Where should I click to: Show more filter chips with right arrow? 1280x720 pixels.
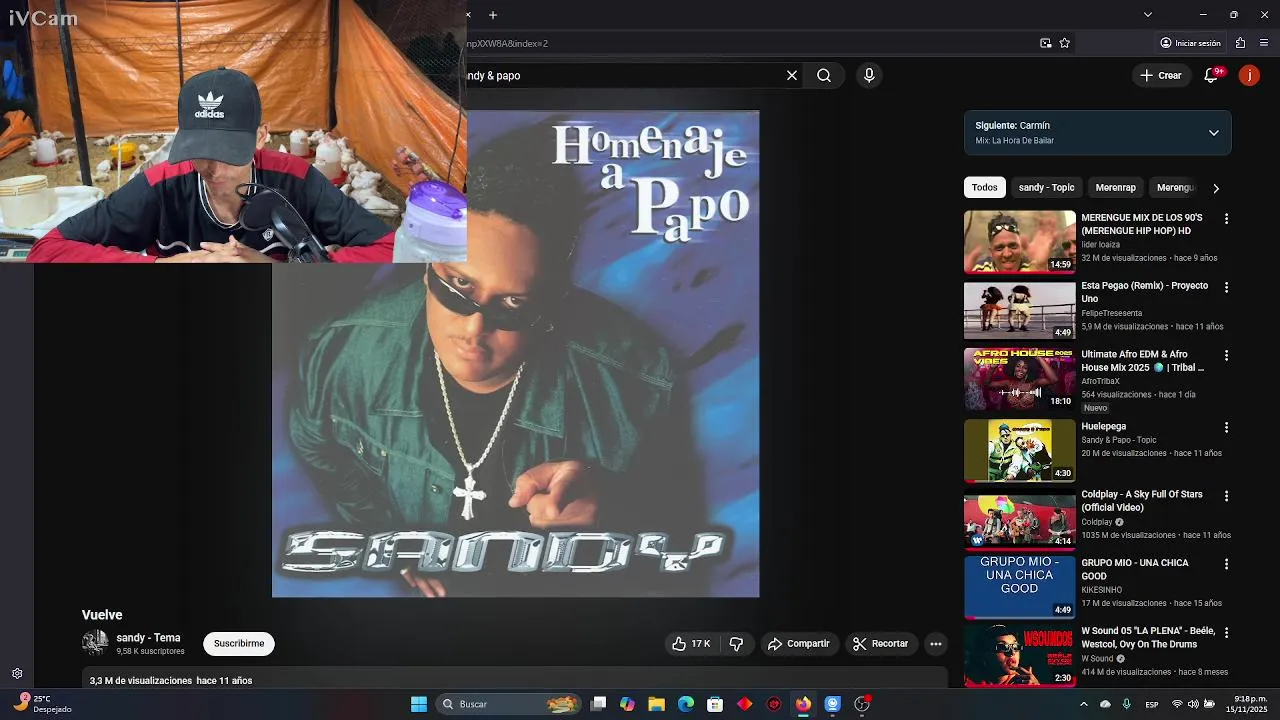click(1216, 188)
